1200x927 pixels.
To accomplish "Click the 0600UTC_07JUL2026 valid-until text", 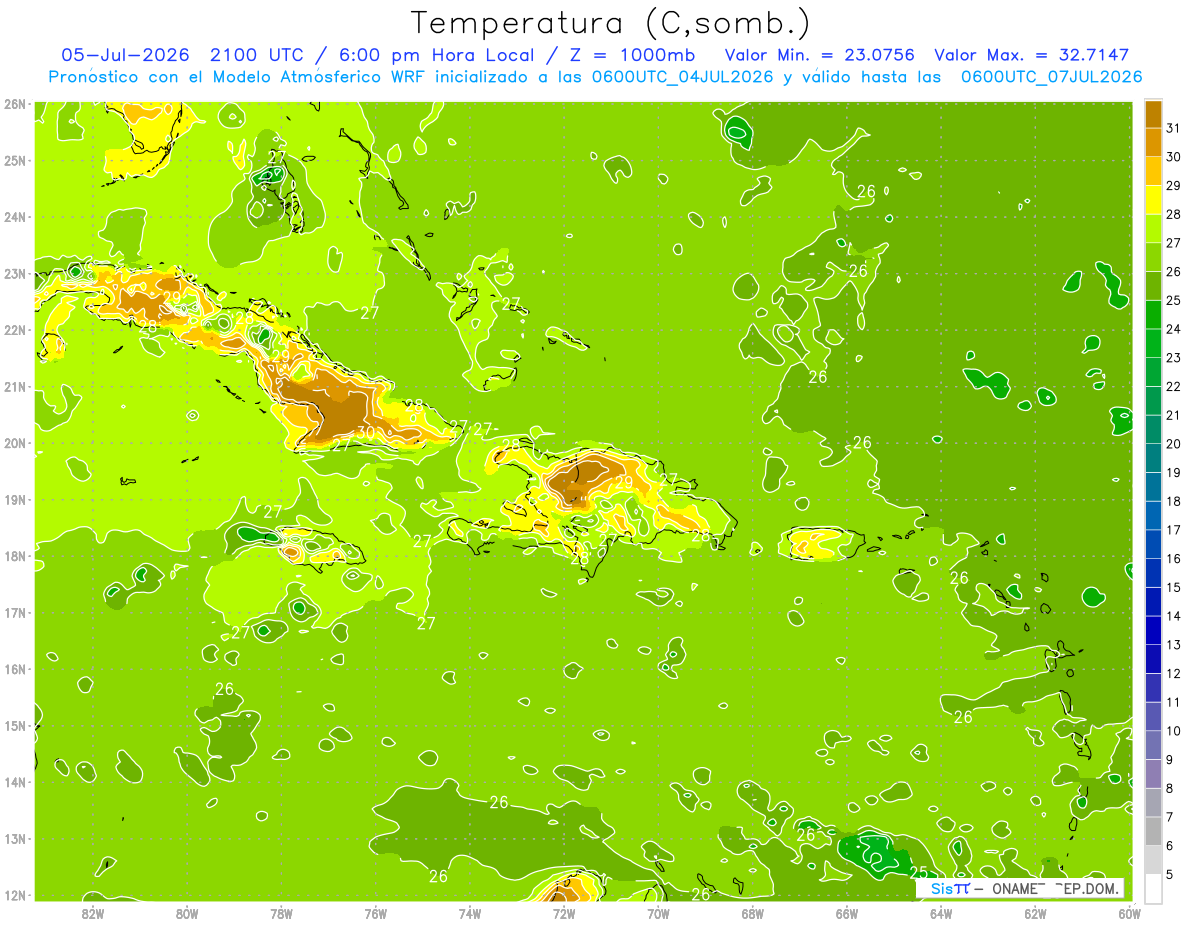I will tap(1051, 77).
